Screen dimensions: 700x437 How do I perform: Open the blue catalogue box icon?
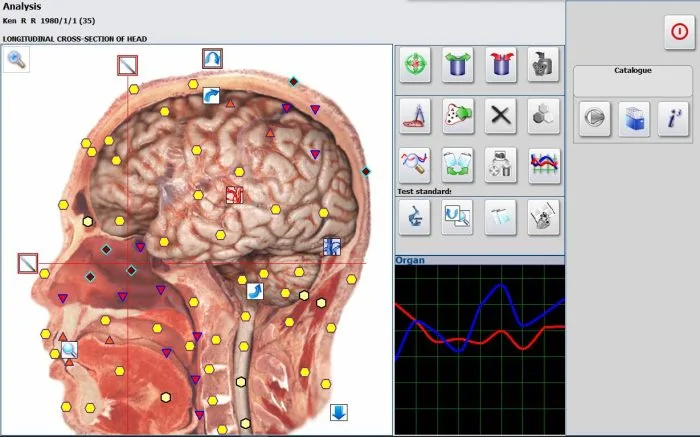tap(632, 118)
